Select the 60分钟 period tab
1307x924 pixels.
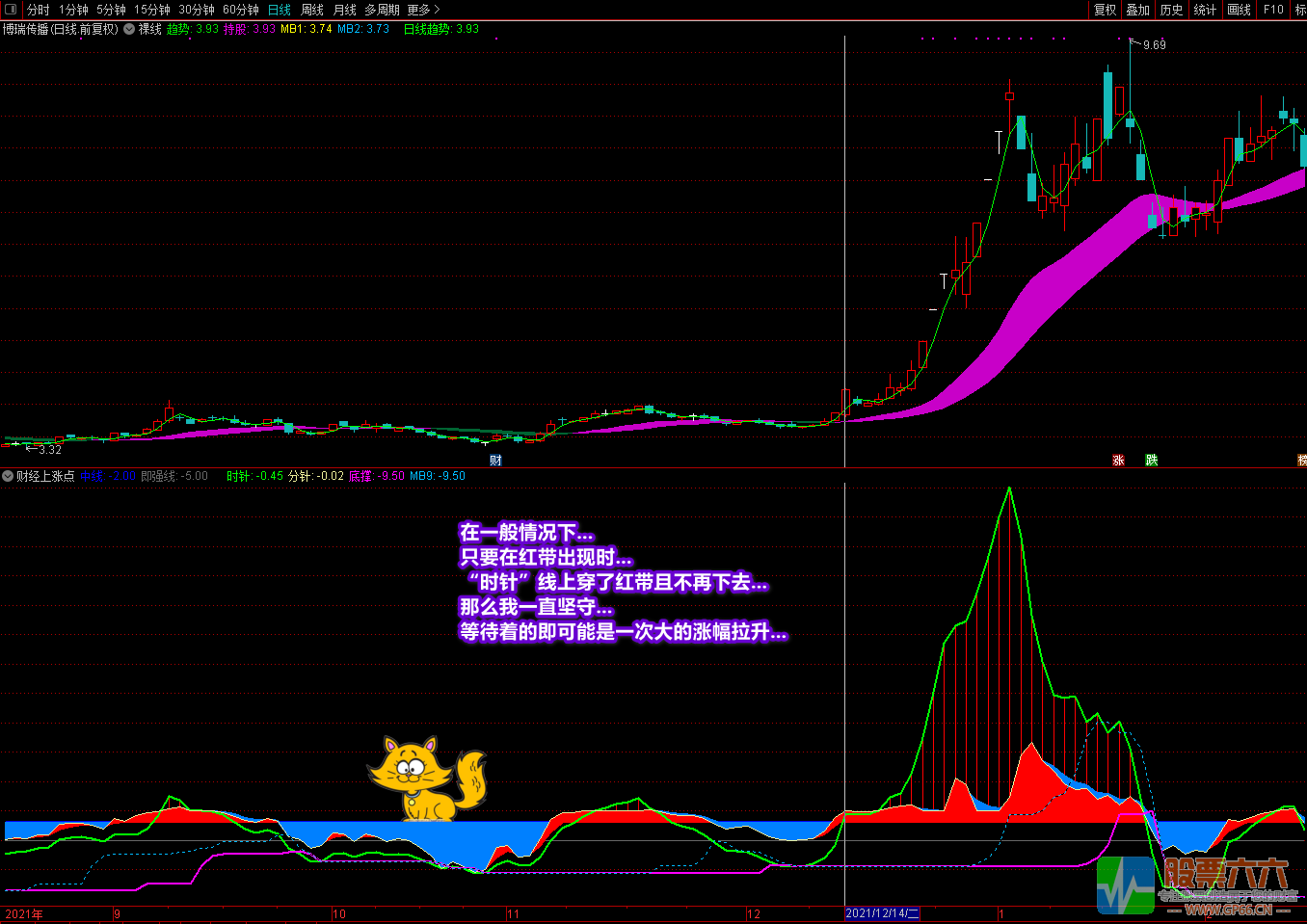240,10
